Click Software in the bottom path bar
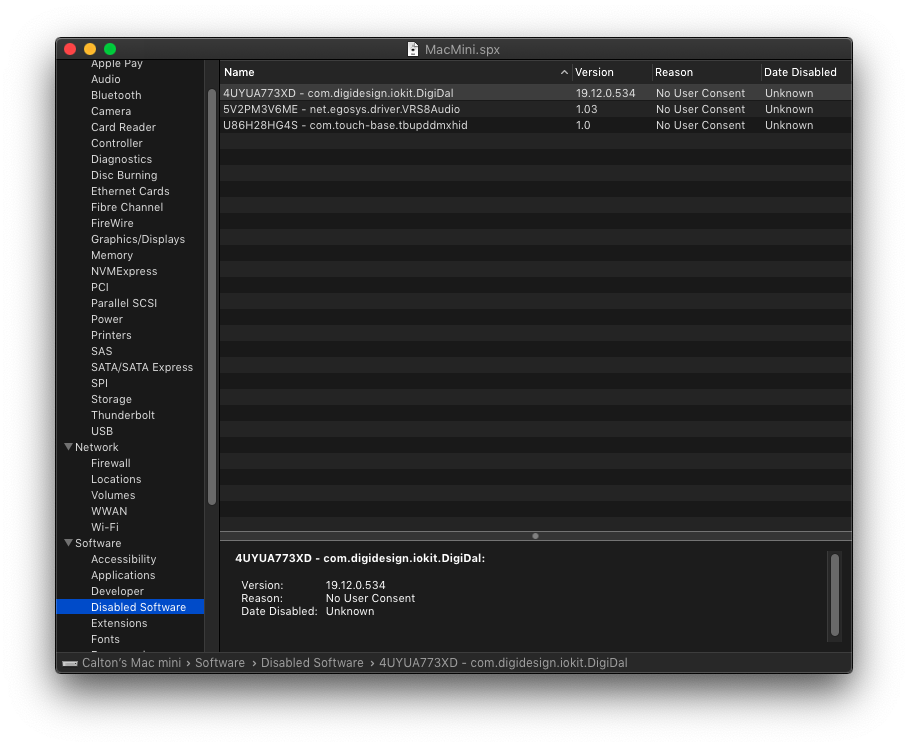Viewport: 908px width, 747px height. (220, 663)
